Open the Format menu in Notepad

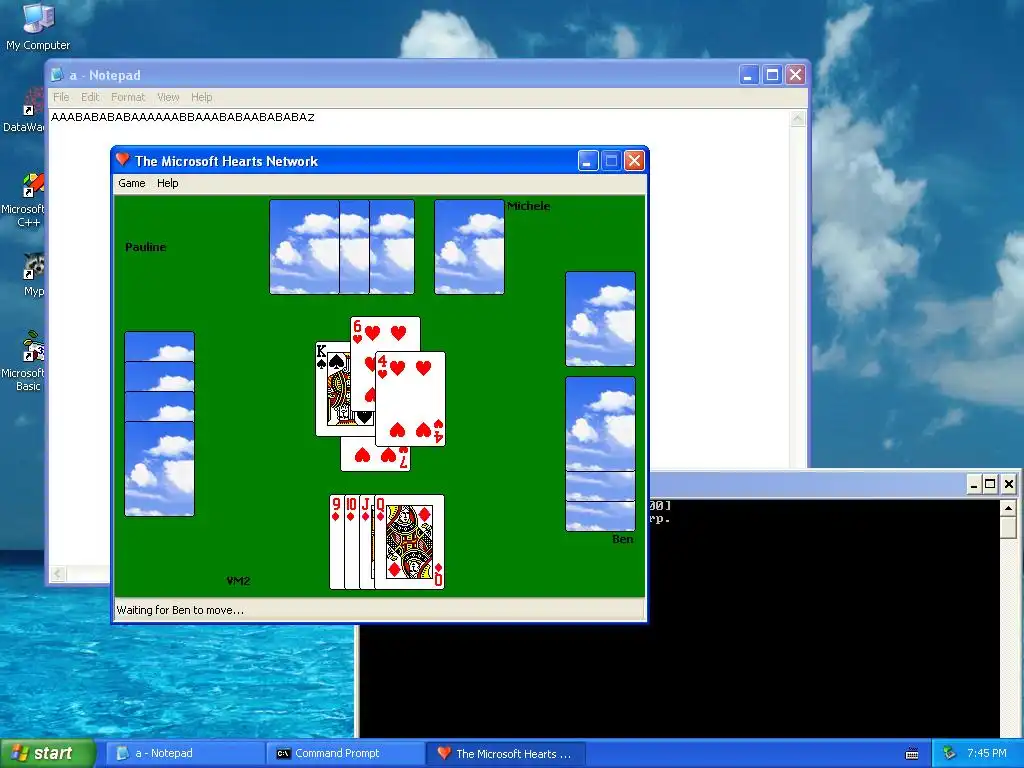[128, 97]
